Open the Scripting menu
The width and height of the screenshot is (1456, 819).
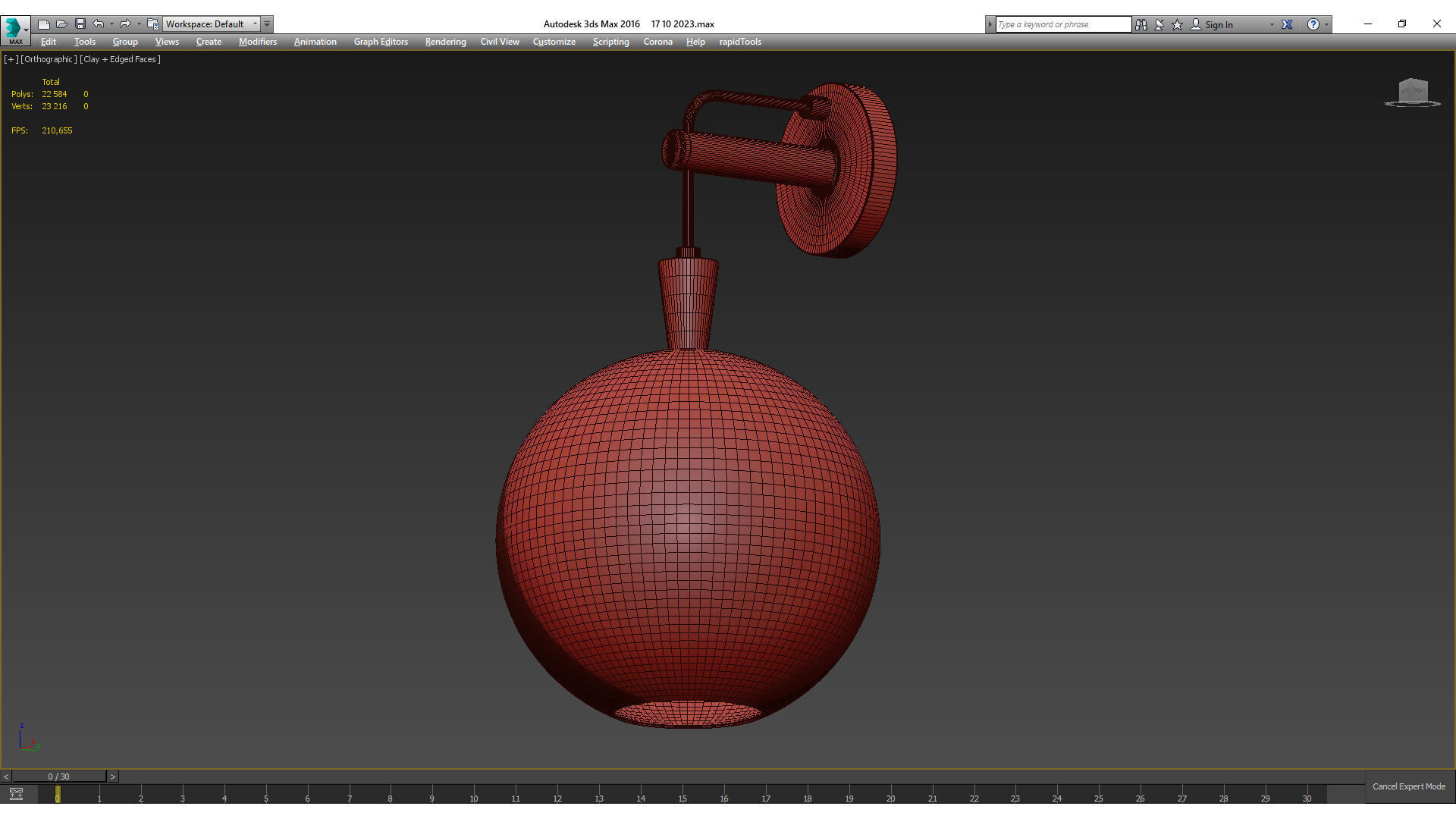click(x=611, y=42)
